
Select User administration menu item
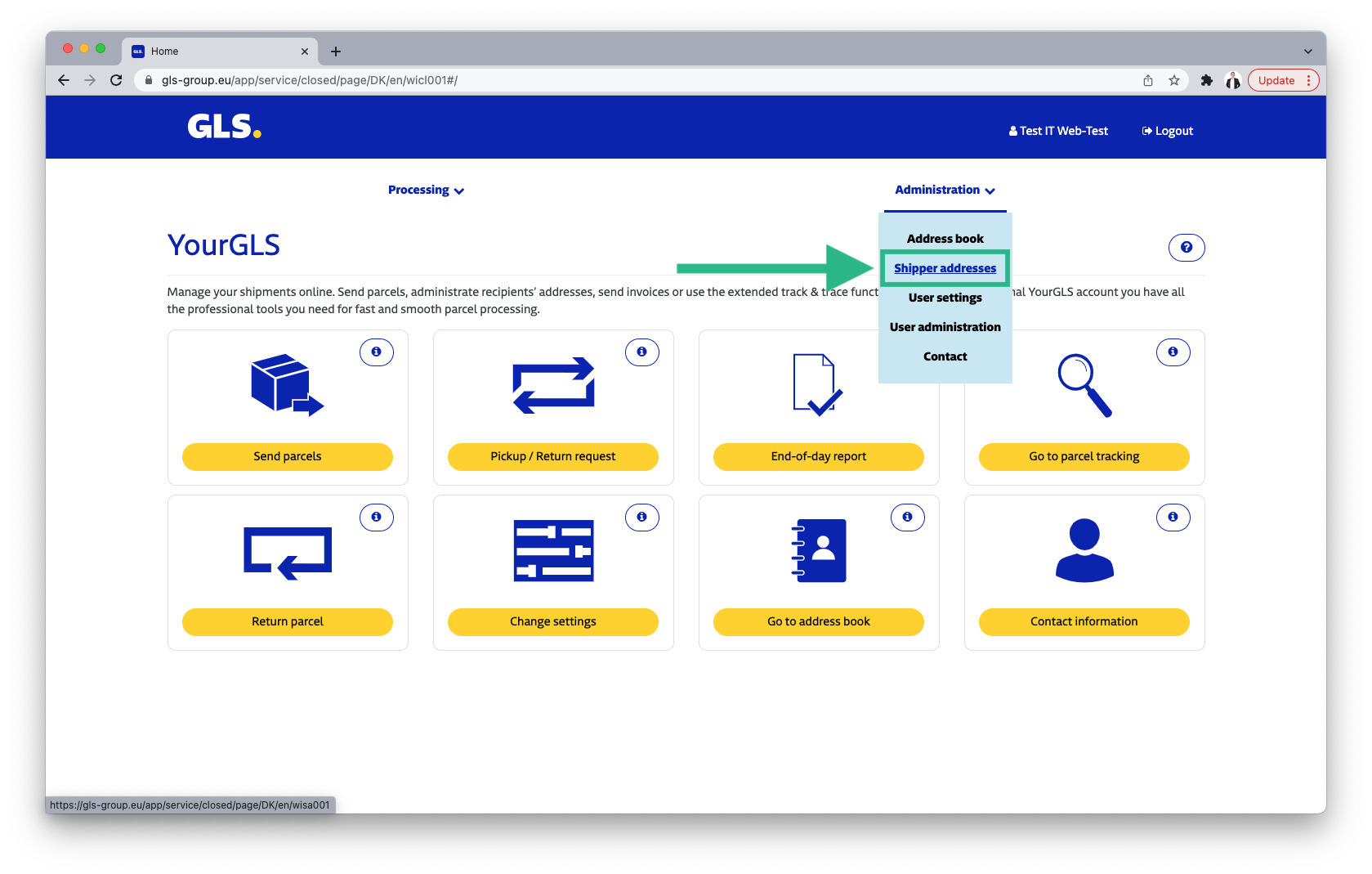click(945, 327)
